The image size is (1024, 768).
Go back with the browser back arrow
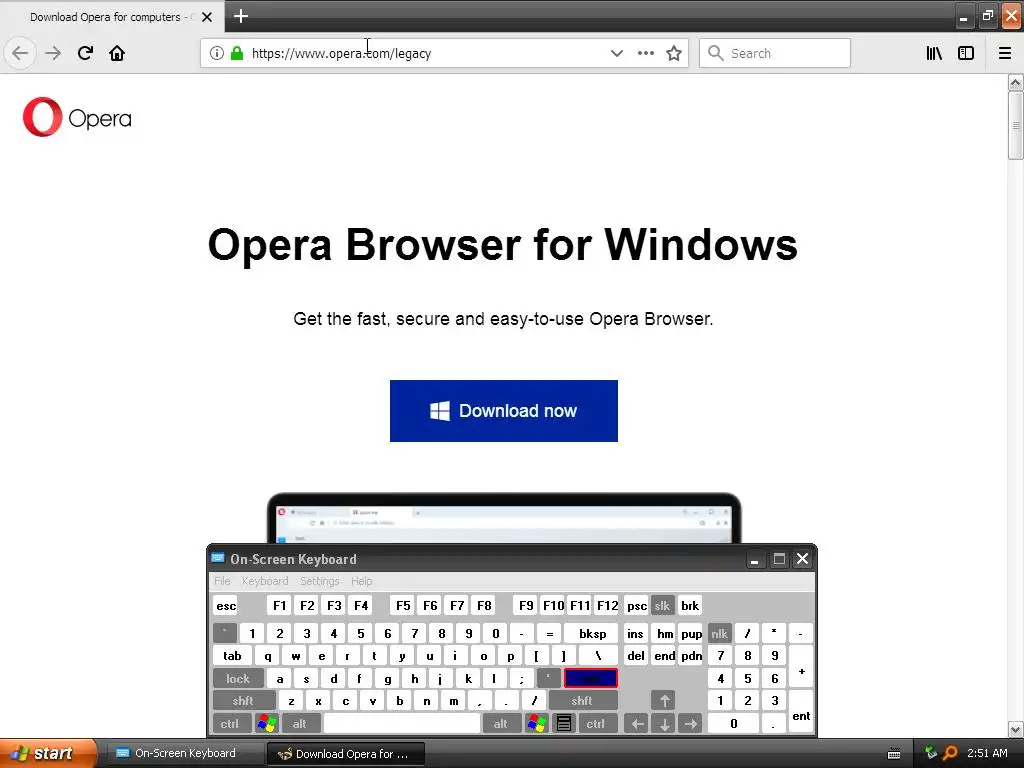[x=20, y=53]
